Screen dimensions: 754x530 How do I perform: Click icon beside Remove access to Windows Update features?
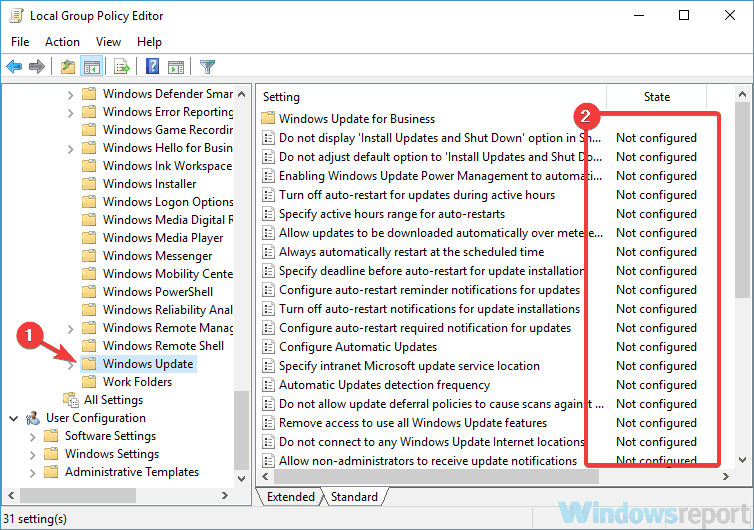(x=268, y=423)
